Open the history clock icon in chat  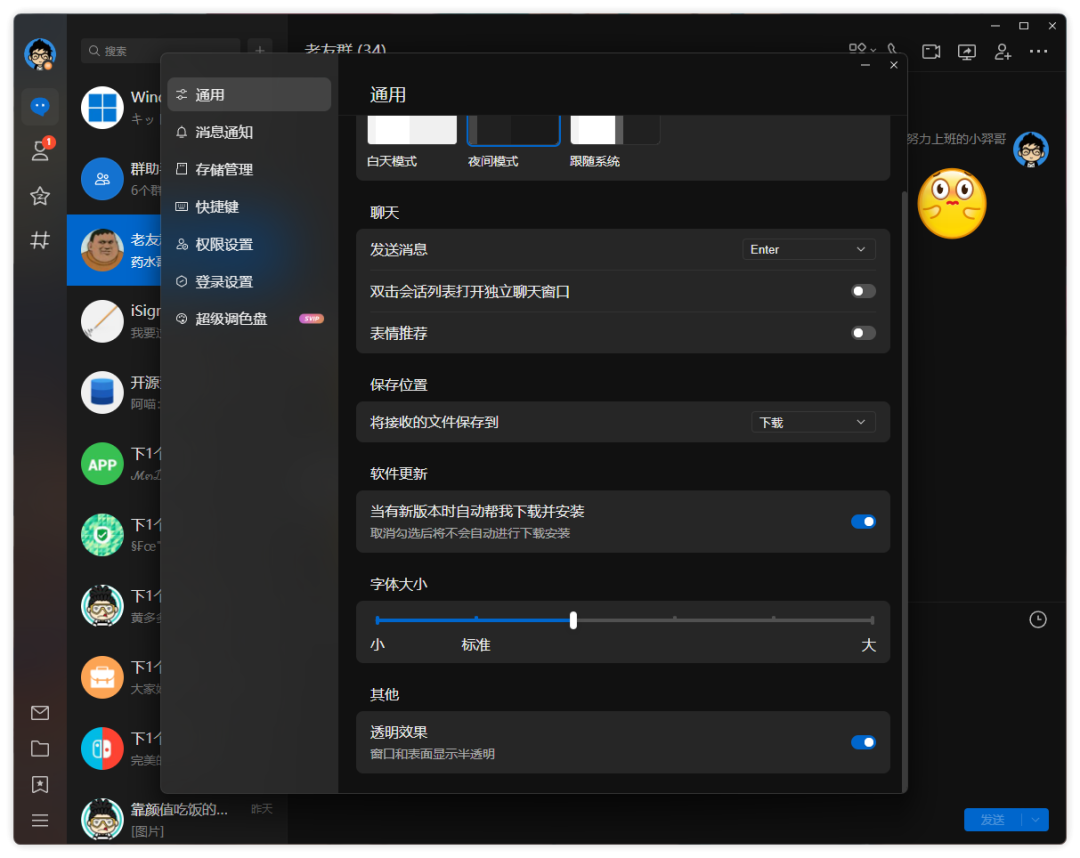coord(1038,620)
